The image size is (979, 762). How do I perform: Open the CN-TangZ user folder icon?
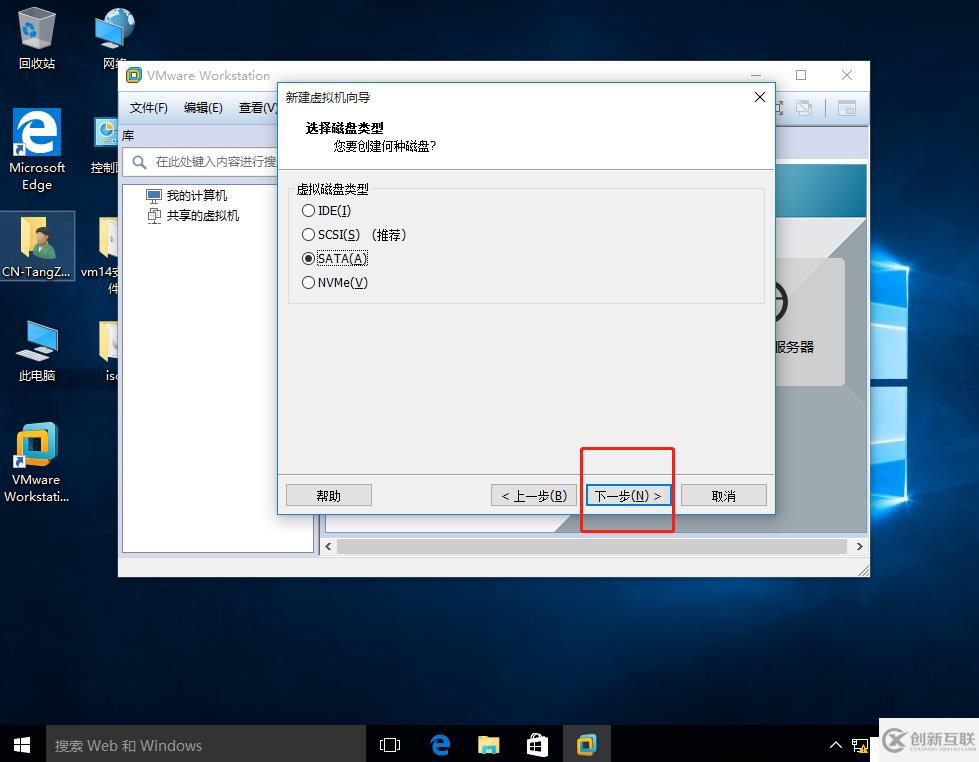37,240
